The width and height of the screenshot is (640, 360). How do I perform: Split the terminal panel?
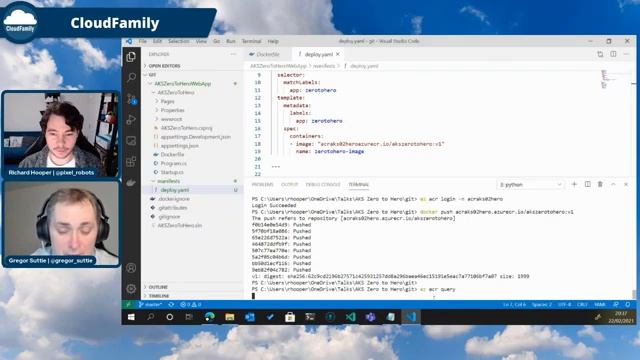pos(587,184)
